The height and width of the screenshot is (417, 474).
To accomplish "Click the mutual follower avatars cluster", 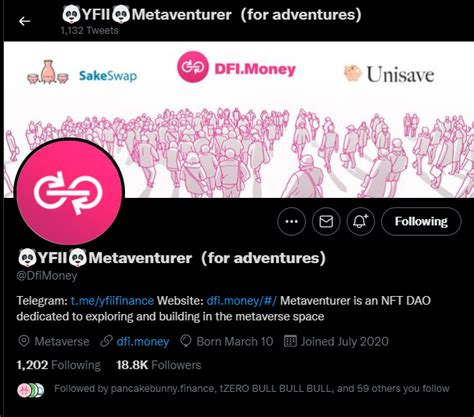I will 31,390.
